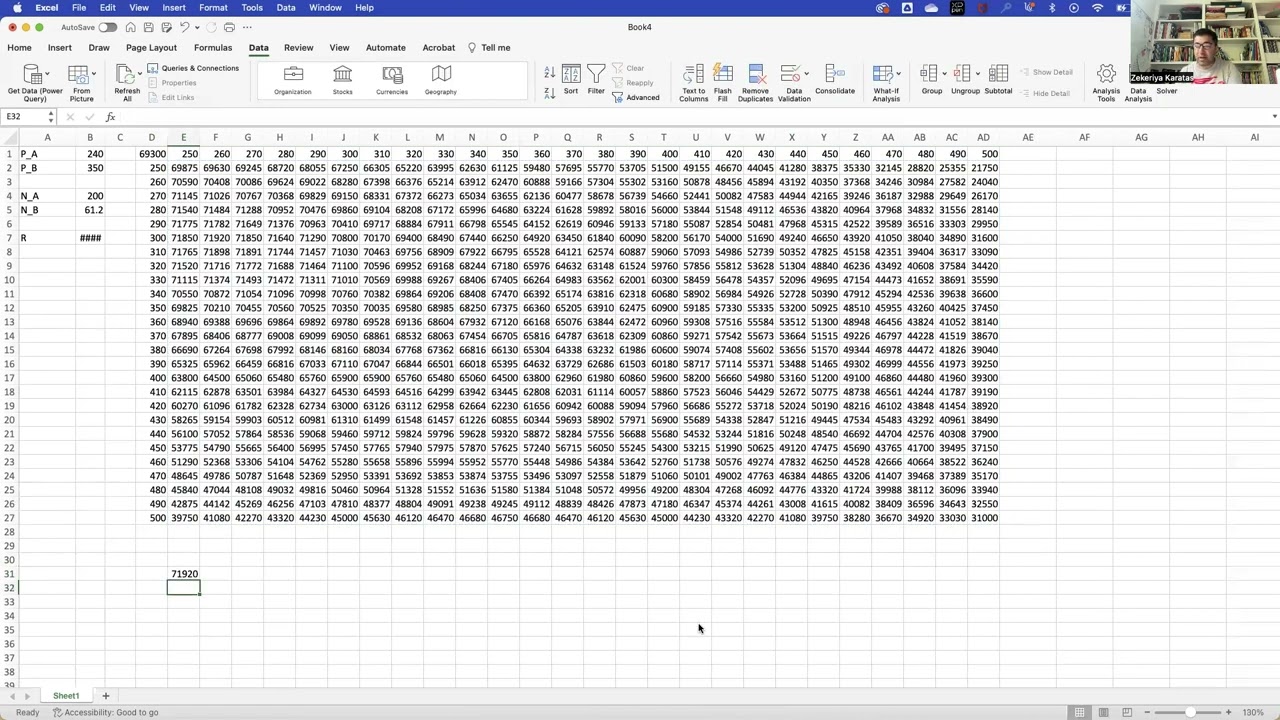Click Advanced filter button

[636, 97]
